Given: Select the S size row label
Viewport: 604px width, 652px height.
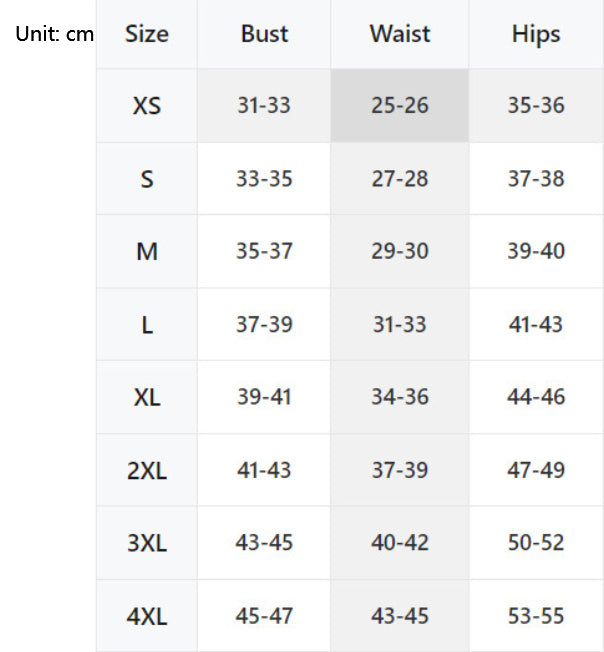Looking at the screenshot, I should [x=146, y=179].
